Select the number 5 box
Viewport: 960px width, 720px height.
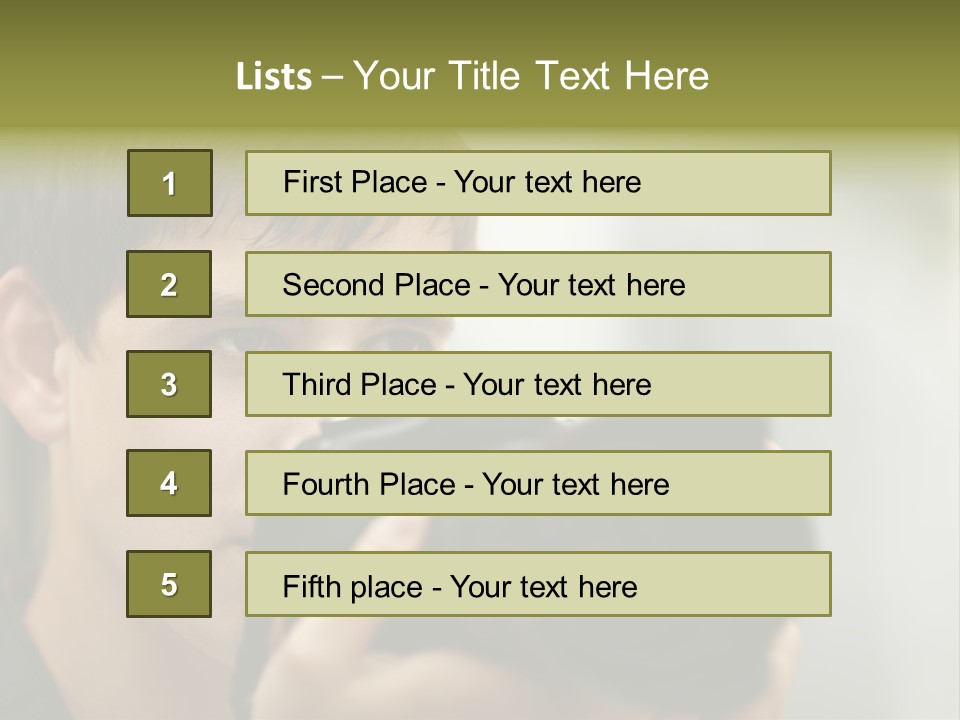pyautogui.click(x=169, y=584)
